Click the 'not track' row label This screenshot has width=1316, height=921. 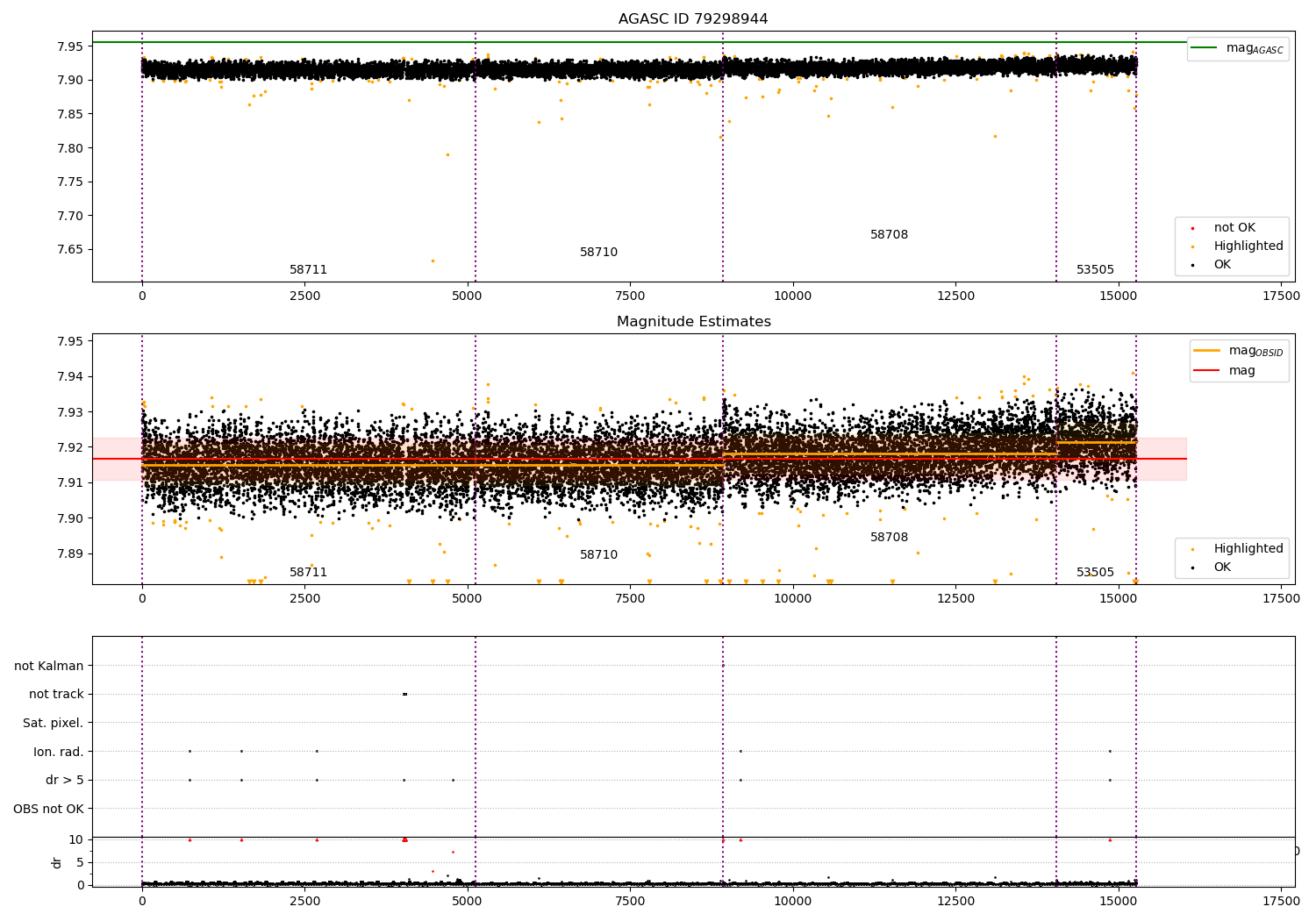pyautogui.click(x=56, y=695)
